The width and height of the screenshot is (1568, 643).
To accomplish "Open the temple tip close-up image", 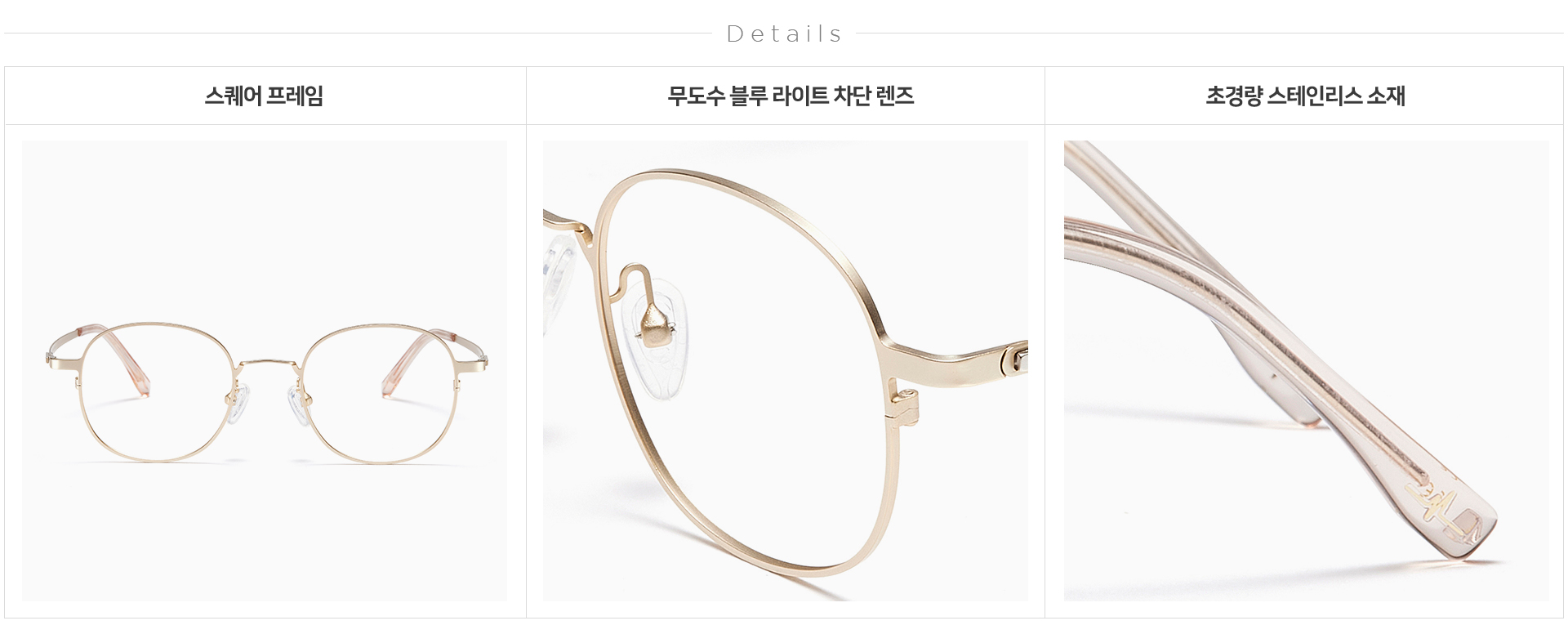I will (x=1307, y=371).
